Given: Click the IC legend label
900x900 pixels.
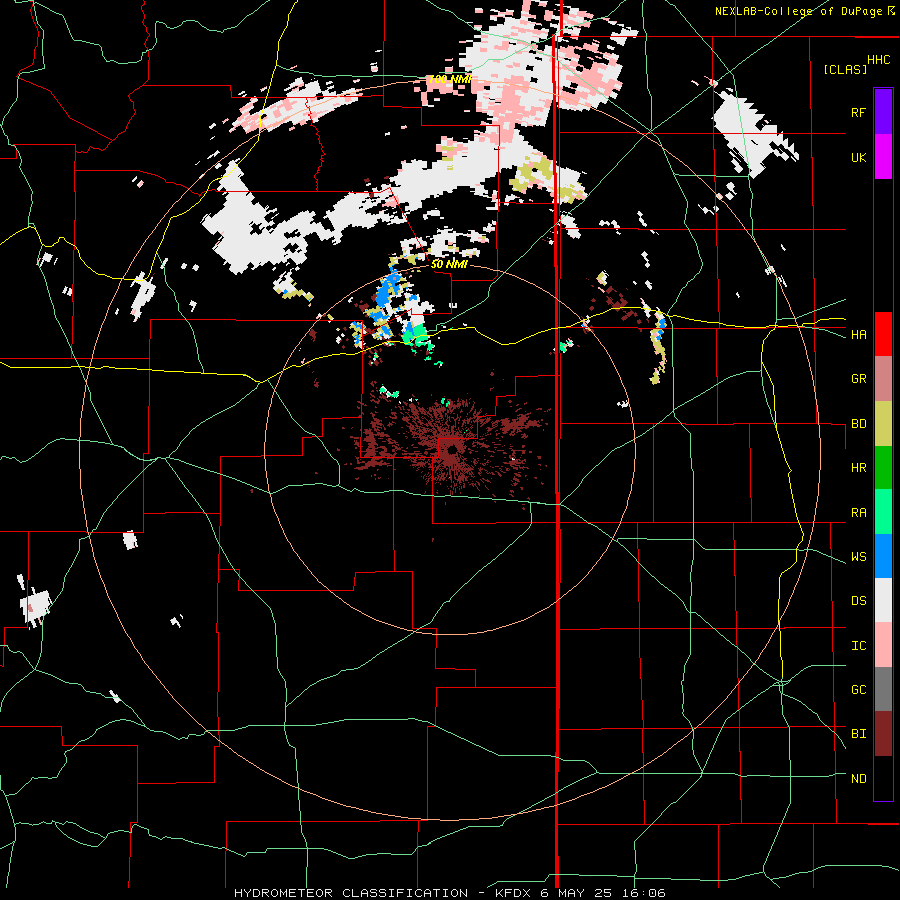Looking at the screenshot, I should click(858, 646).
